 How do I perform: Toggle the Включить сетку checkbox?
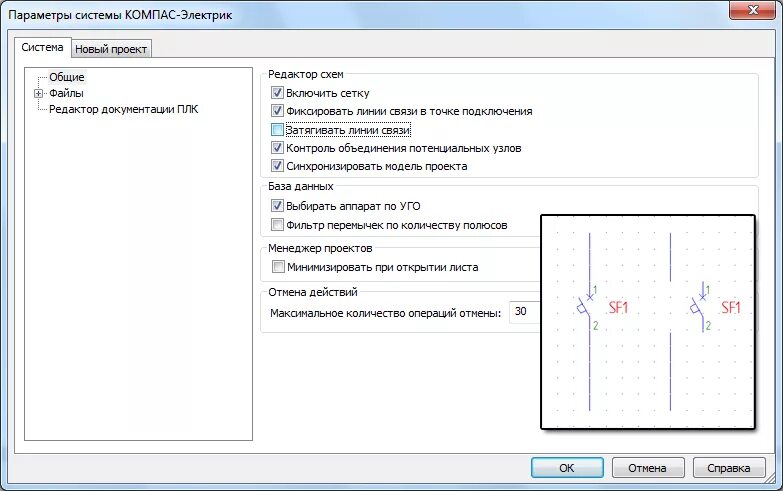(277, 93)
